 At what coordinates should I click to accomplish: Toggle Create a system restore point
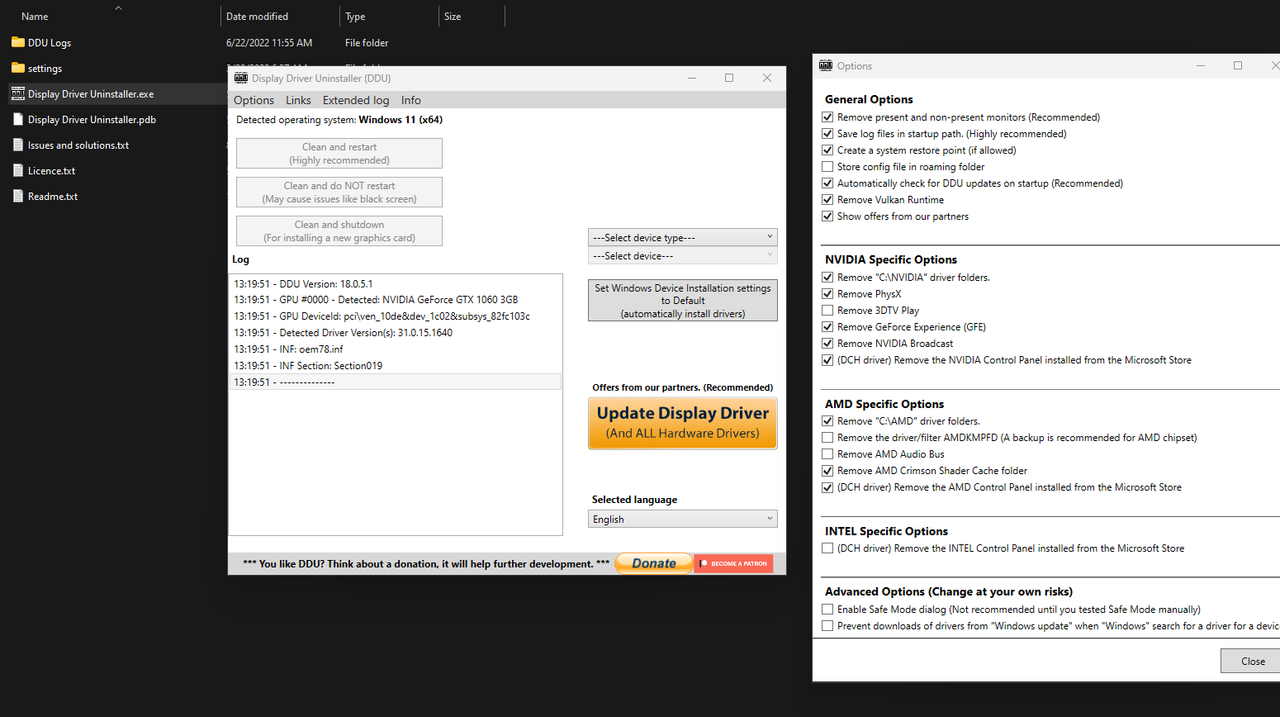coord(827,150)
